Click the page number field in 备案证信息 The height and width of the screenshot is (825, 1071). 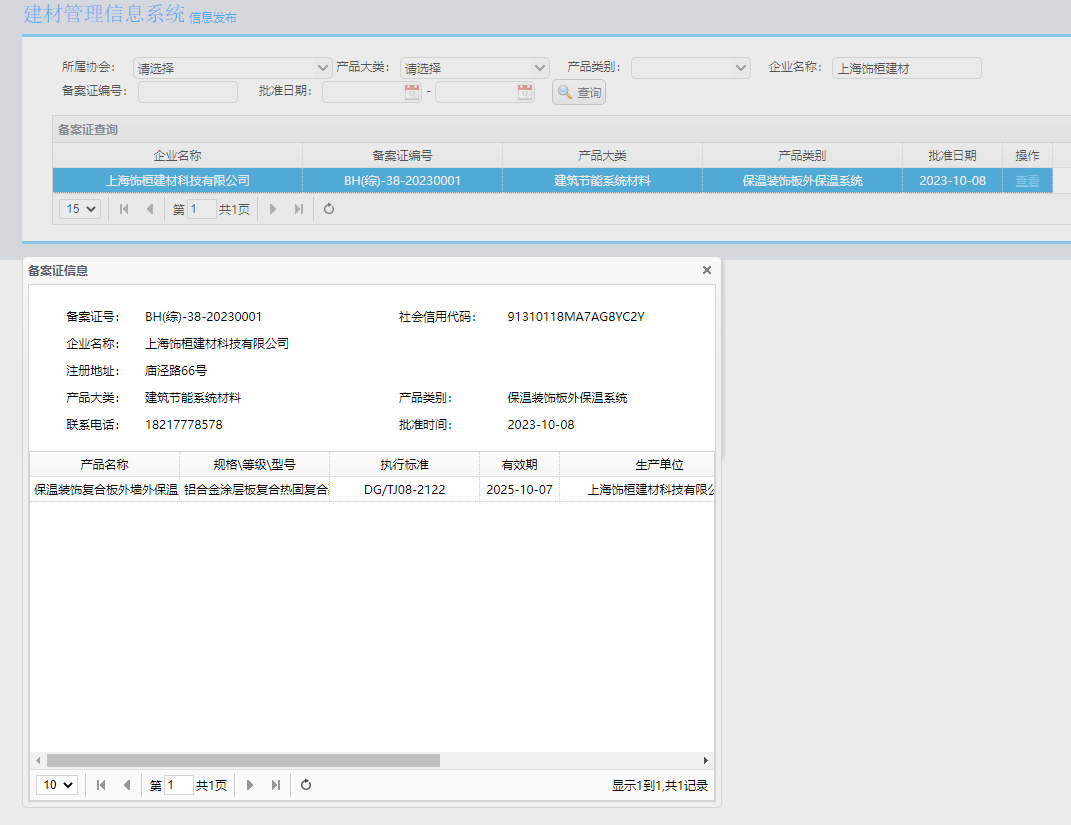(x=179, y=785)
